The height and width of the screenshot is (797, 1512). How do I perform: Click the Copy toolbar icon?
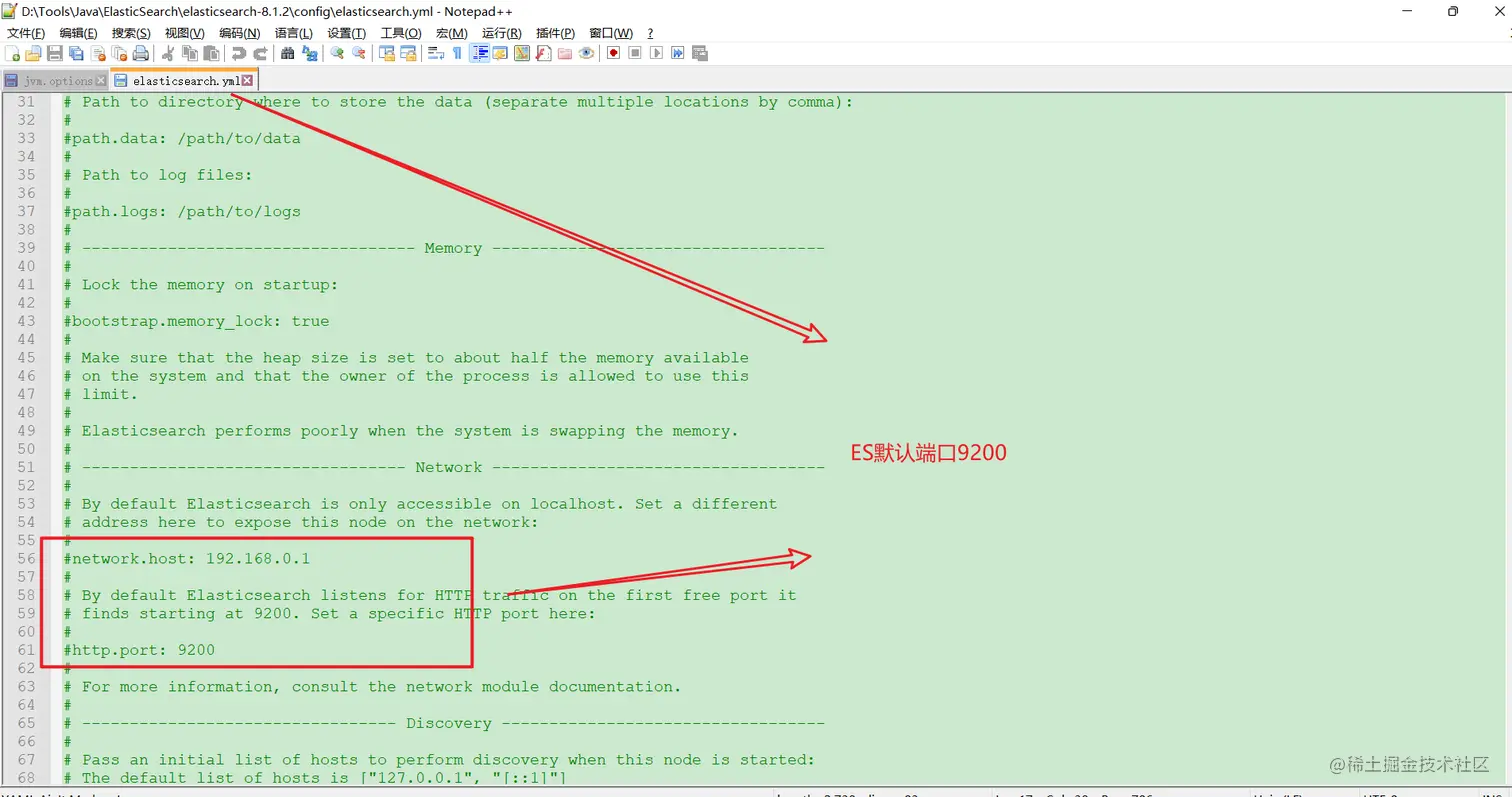190,53
